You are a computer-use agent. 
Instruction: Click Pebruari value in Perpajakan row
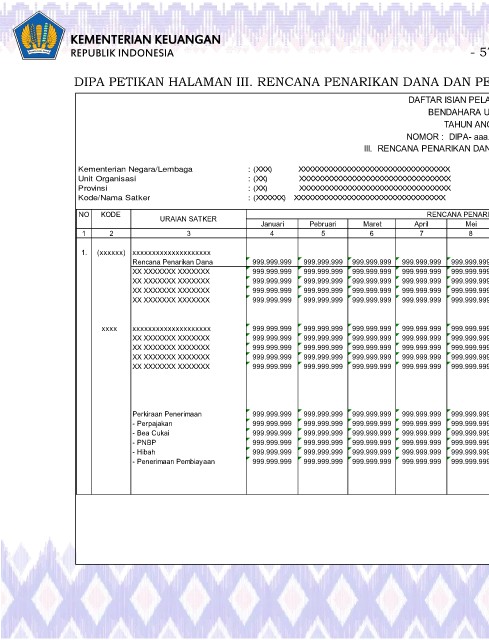(323, 424)
